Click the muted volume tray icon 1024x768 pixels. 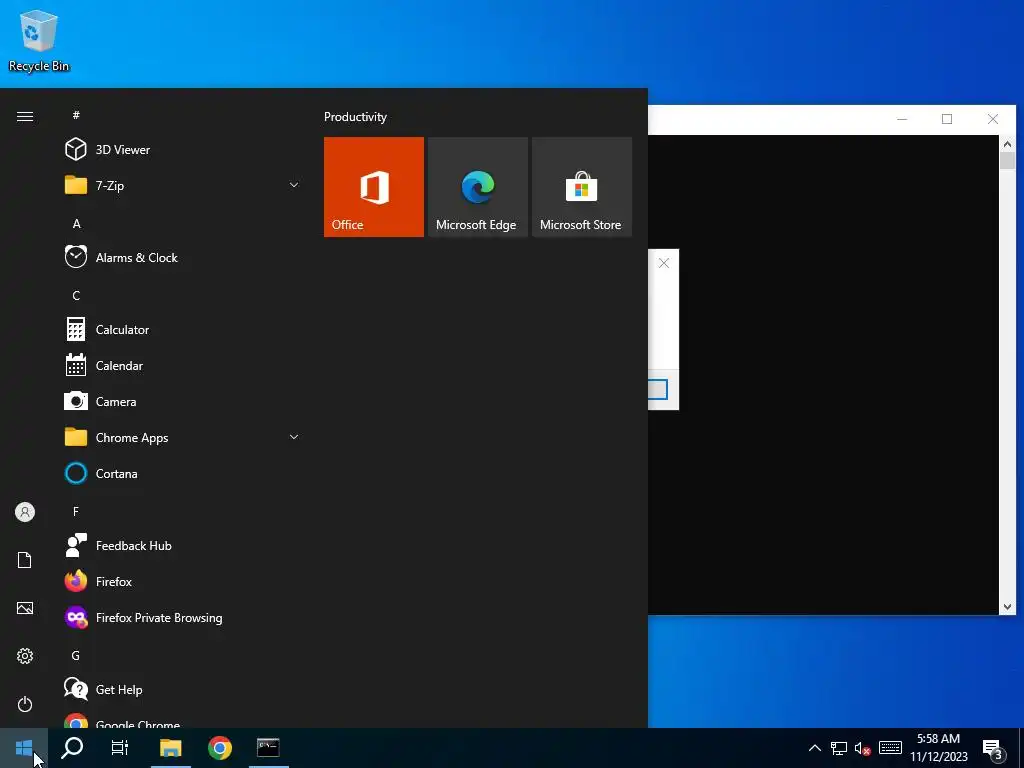[863, 748]
